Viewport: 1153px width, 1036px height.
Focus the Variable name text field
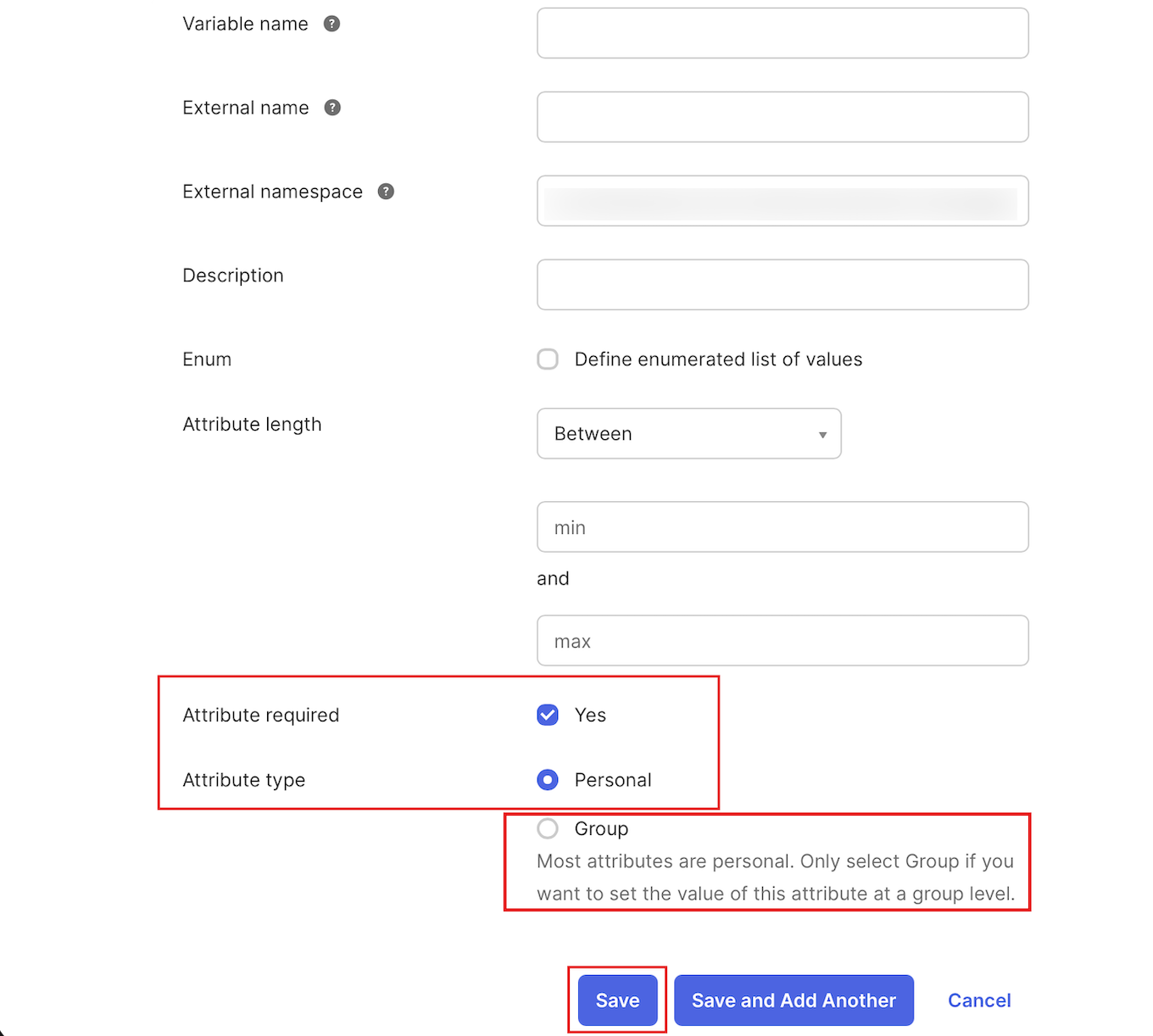[x=783, y=33]
